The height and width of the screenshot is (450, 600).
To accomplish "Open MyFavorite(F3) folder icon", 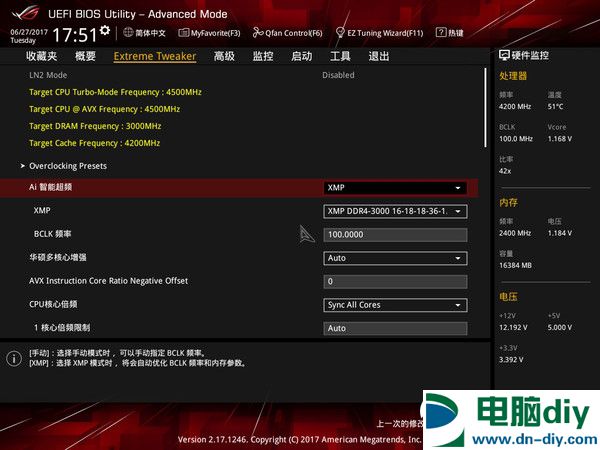I will [x=184, y=33].
